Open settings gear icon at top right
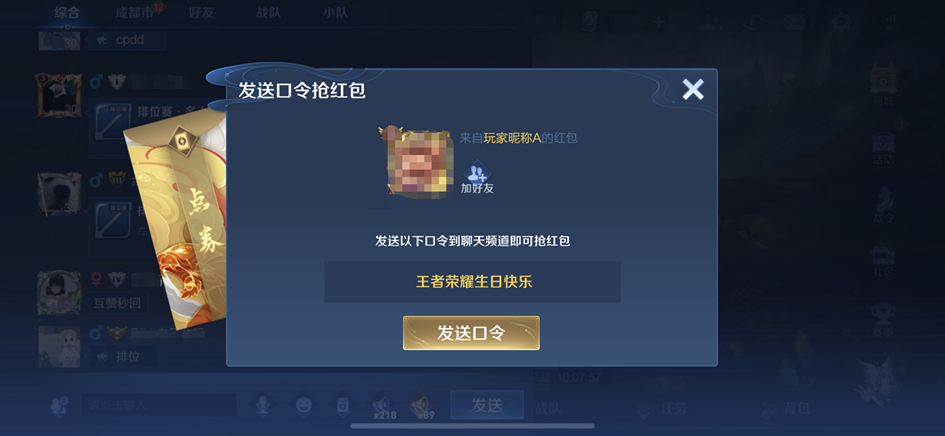The width and height of the screenshot is (945, 436). pyautogui.click(x=841, y=22)
